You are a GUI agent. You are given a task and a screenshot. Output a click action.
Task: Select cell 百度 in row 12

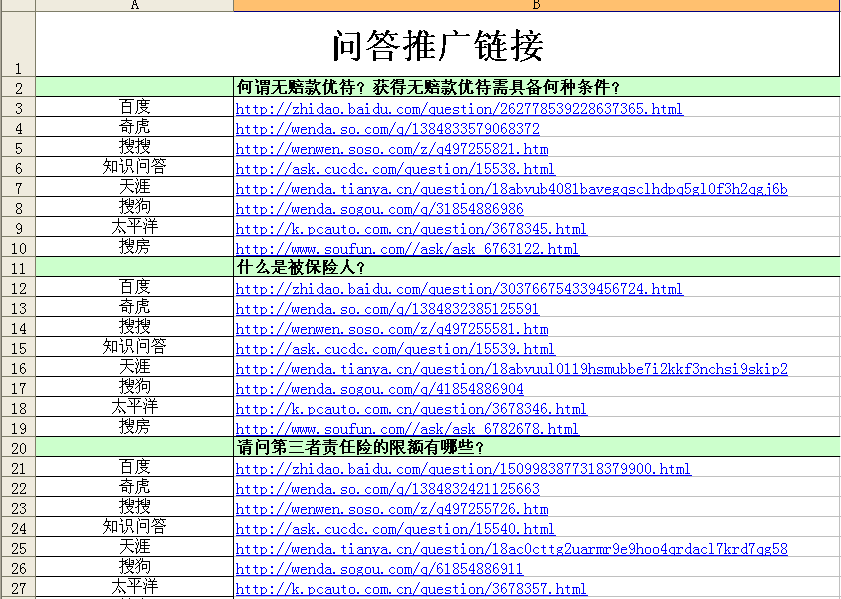[x=135, y=287]
